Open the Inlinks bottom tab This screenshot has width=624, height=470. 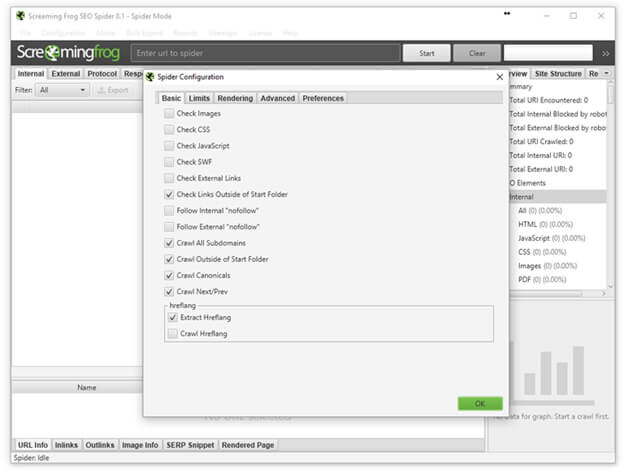[66, 445]
